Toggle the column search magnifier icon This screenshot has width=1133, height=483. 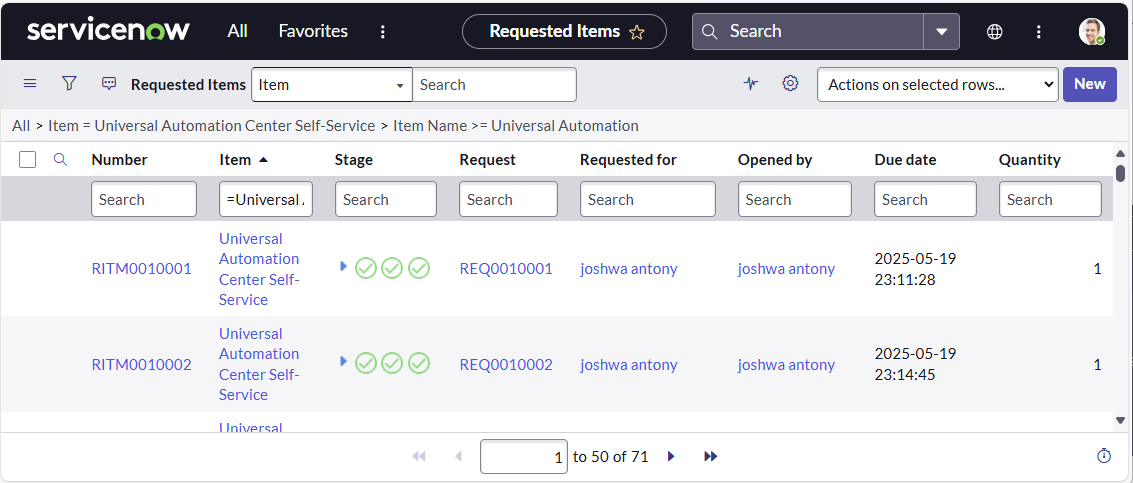click(61, 160)
